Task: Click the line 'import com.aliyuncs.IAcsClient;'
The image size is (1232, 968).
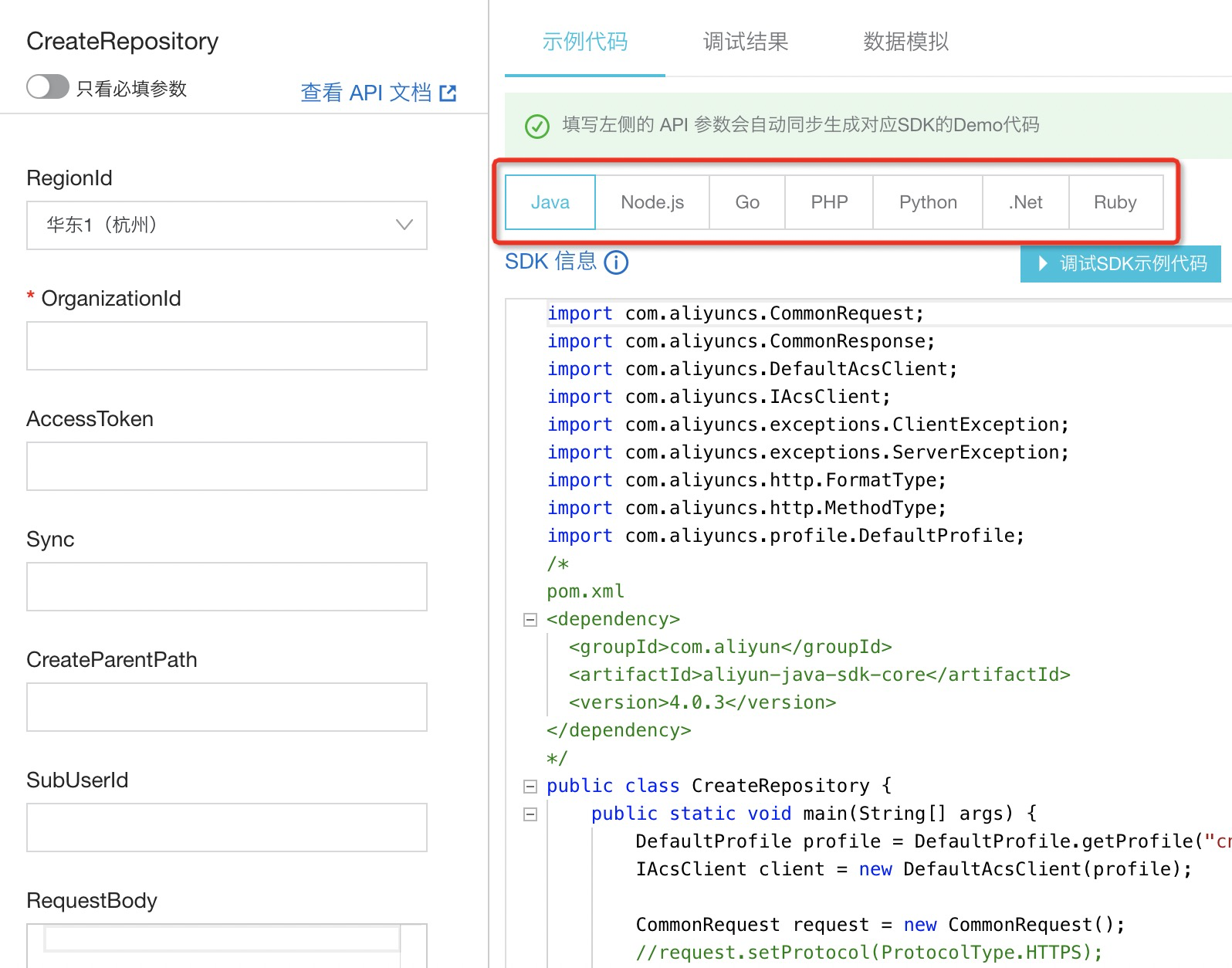Action: click(x=719, y=397)
